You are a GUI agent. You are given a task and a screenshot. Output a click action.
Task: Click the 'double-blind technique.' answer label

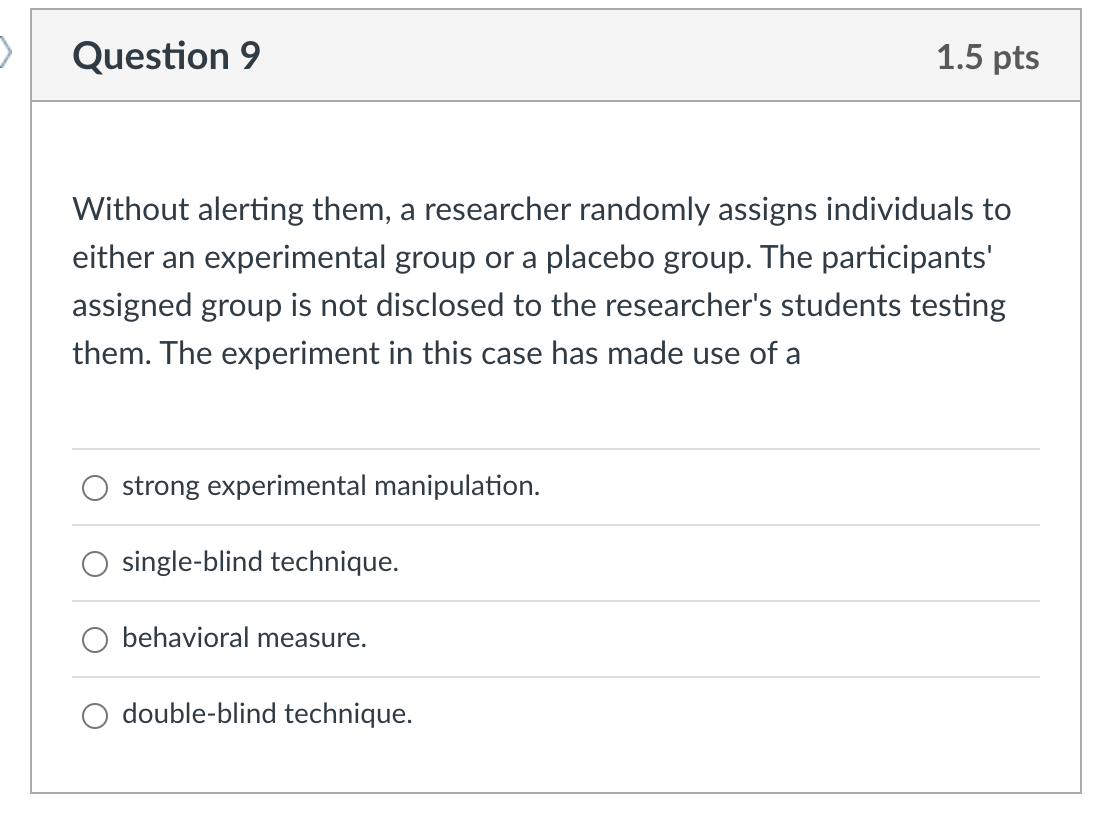[x=268, y=714]
